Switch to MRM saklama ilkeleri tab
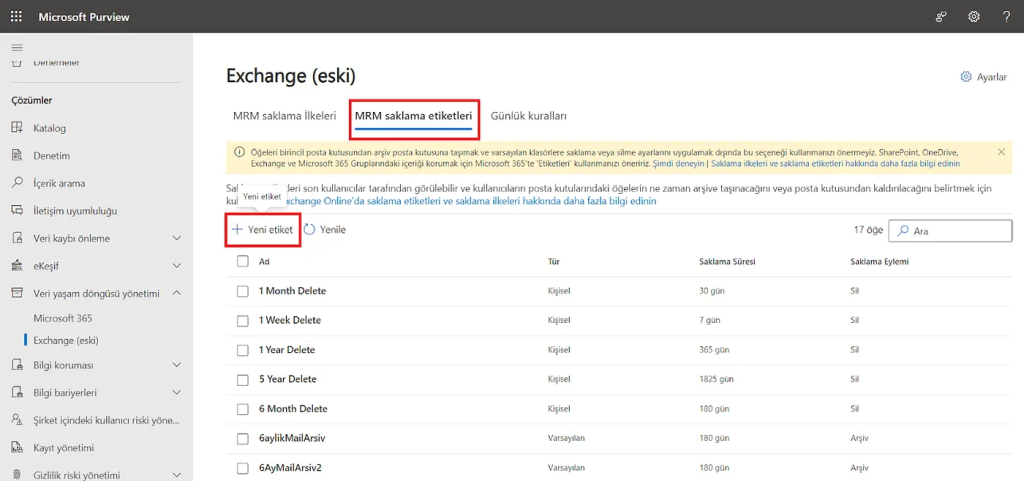The height and width of the screenshot is (481, 1024). 284,116
